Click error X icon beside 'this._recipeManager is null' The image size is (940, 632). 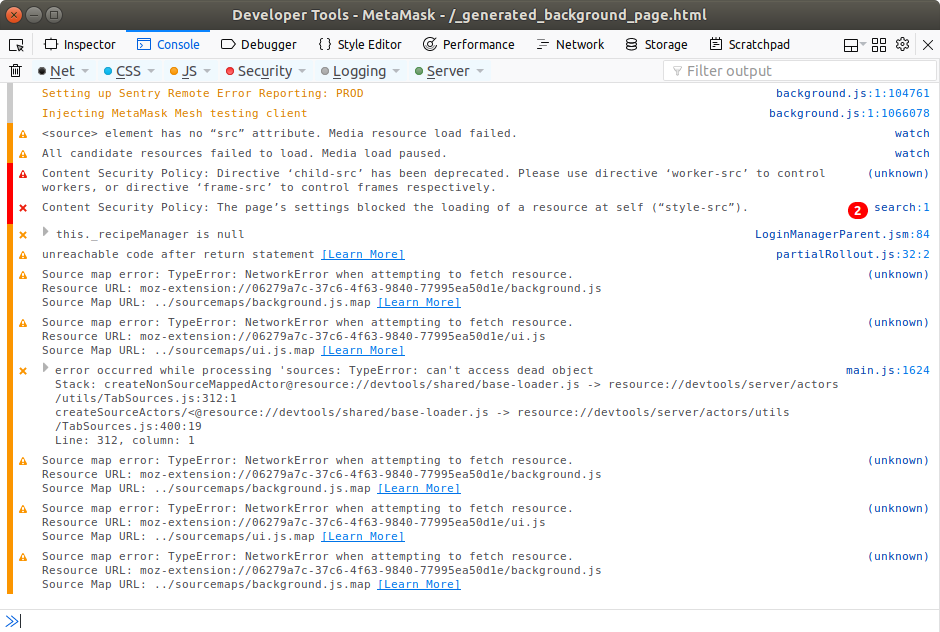coord(23,235)
